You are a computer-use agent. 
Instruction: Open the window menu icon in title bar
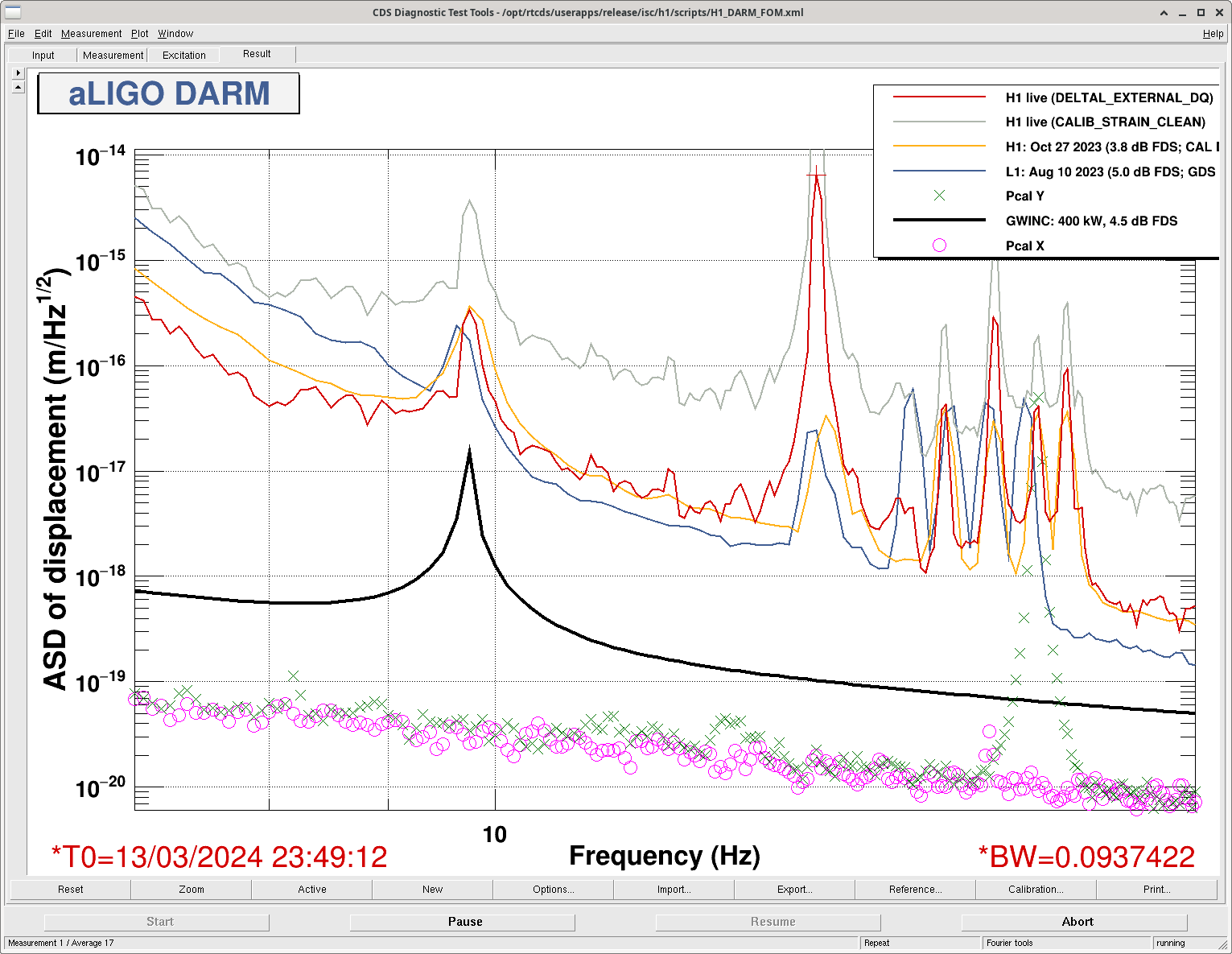coord(12,12)
